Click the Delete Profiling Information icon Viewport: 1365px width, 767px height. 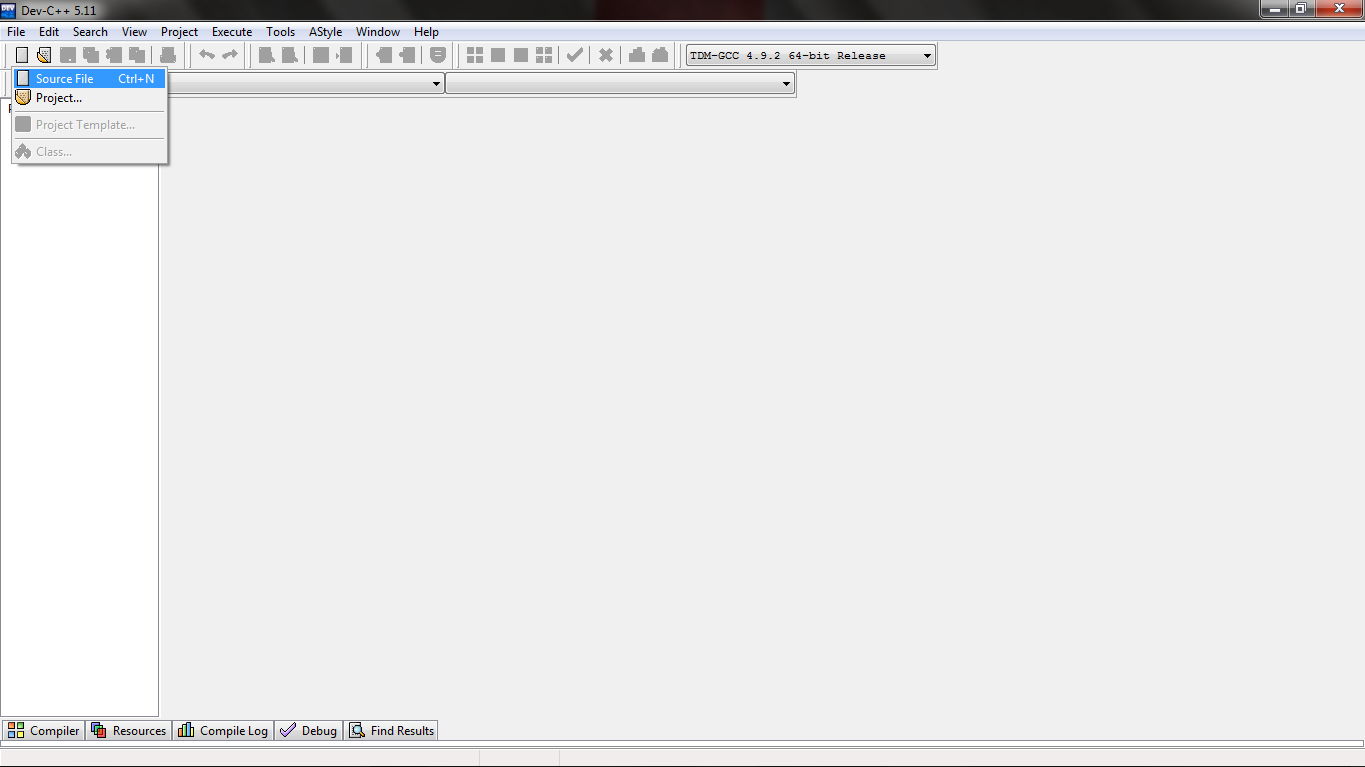tap(660, 55)
